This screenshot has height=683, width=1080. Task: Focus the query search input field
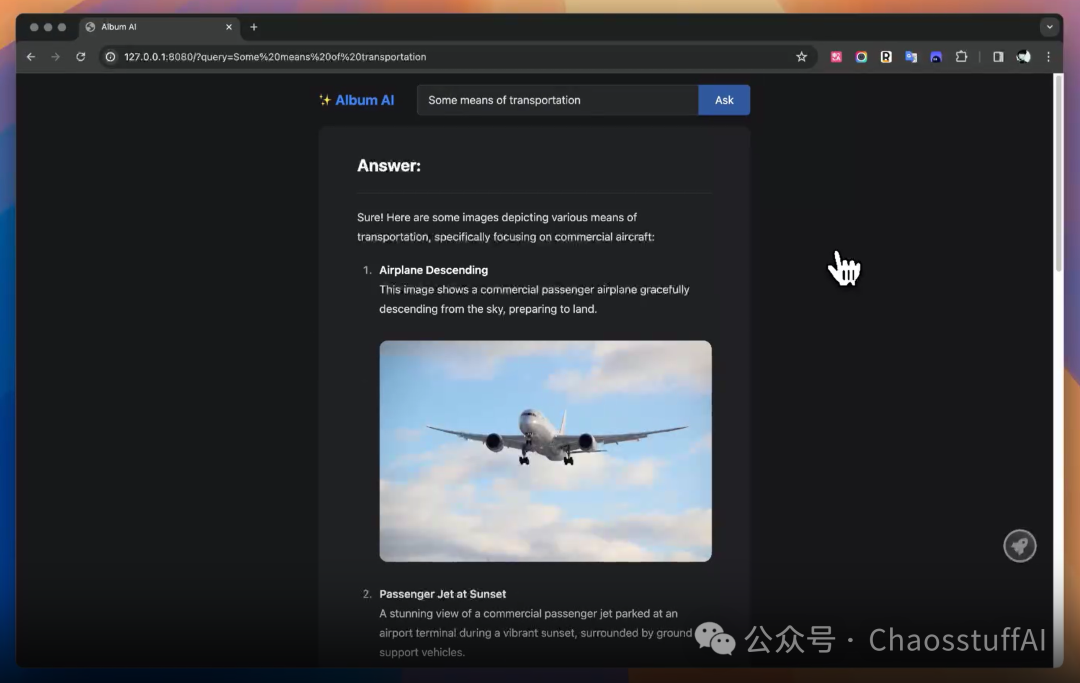click(557, 100)
